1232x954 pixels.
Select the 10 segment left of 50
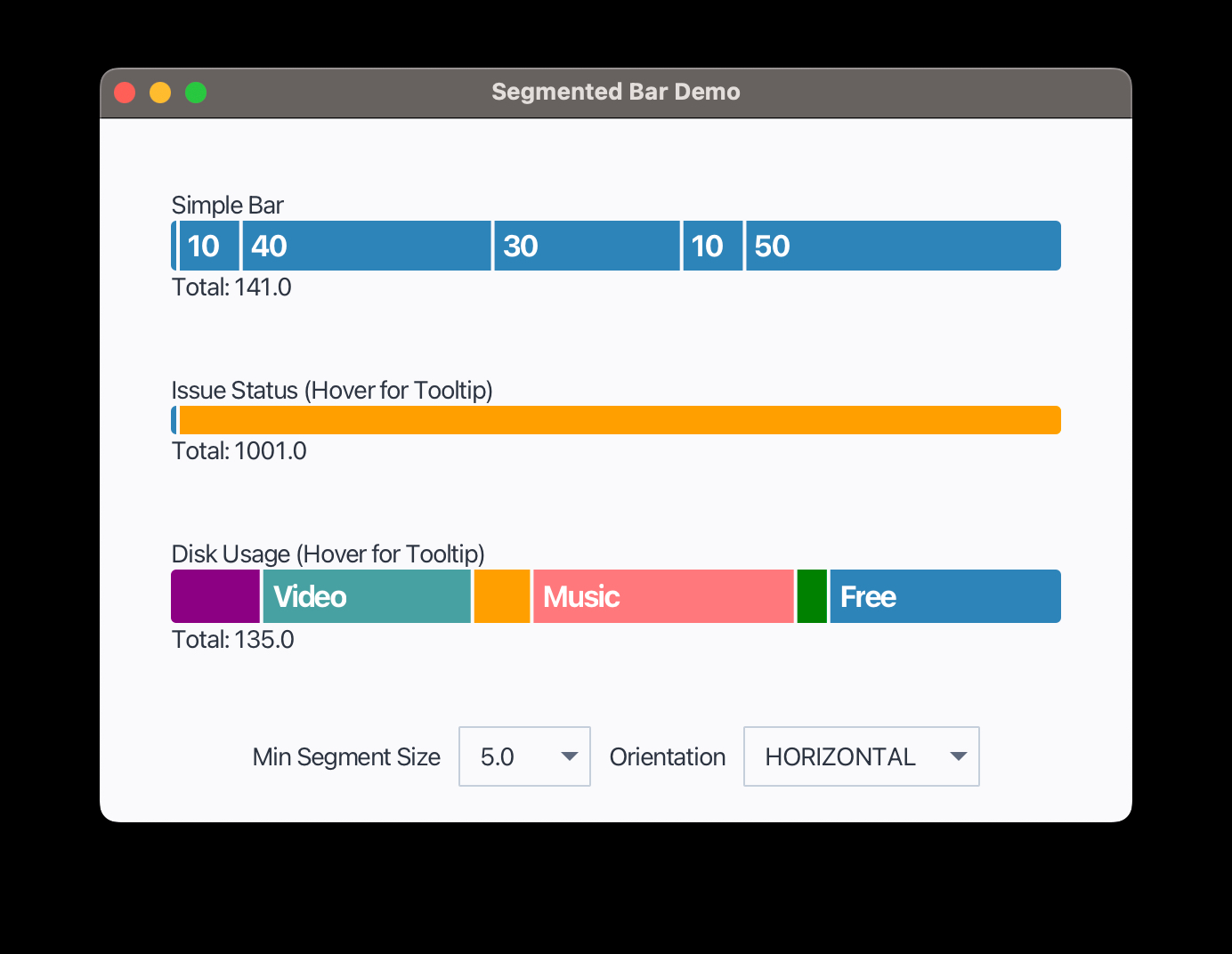pyautogui.click(x=713, y=246)
